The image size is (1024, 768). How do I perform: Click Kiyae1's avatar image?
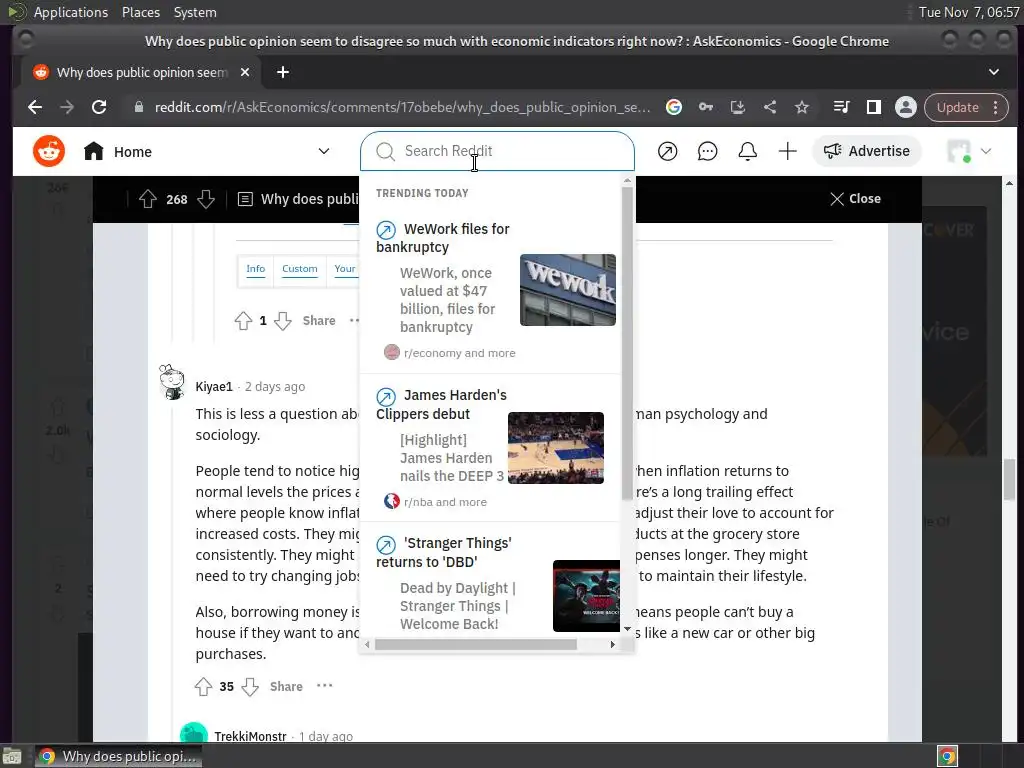coord(172,382)
